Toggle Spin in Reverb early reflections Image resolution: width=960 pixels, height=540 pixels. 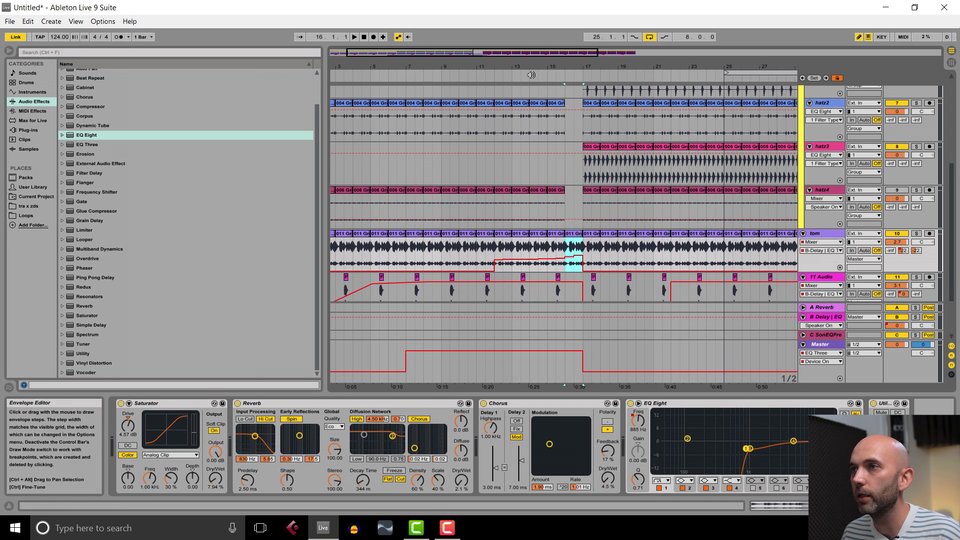pyautogui.click(x=292, y=419)
